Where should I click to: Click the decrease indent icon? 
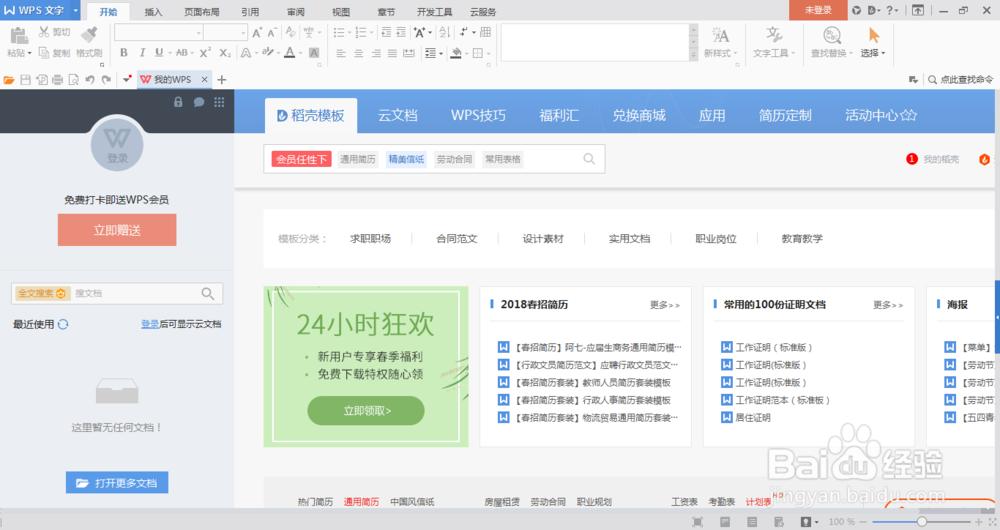point(386,33)
